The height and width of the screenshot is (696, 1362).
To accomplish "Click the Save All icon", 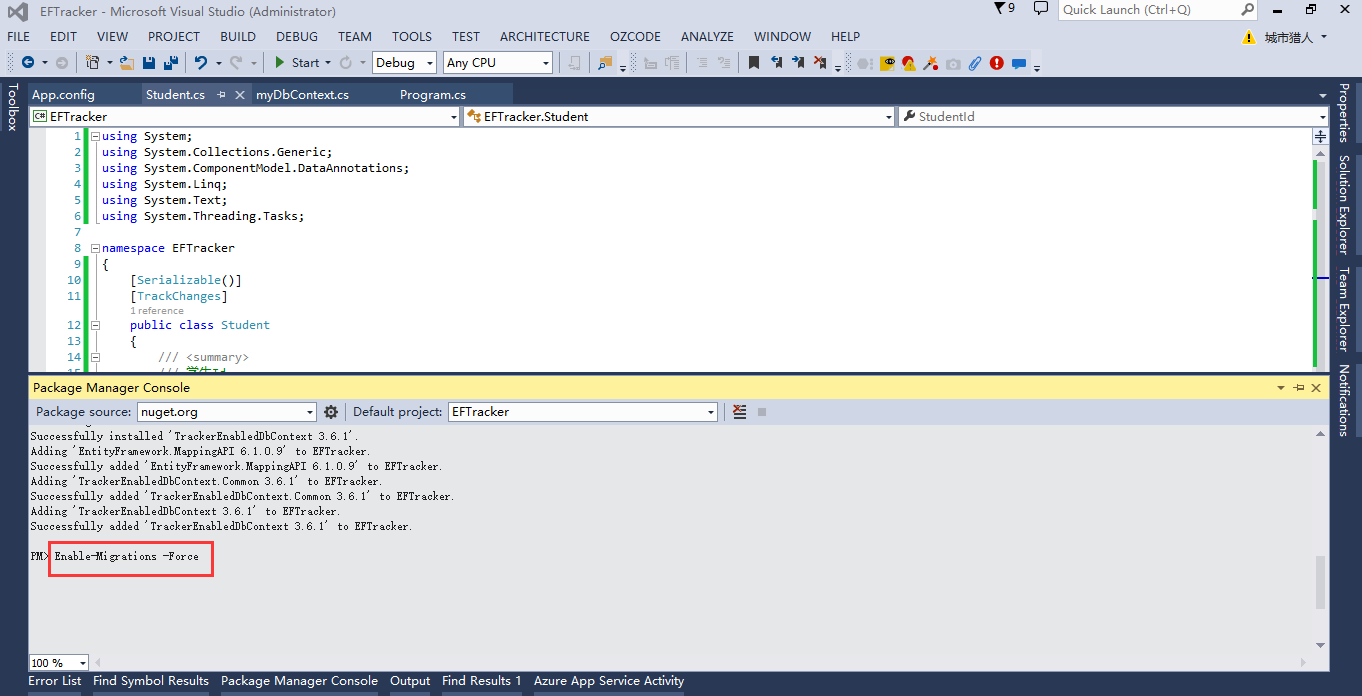I will [170, 62].
